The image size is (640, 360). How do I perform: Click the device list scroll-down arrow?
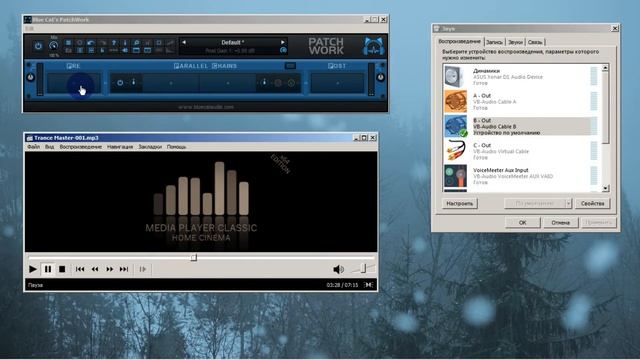coord(605,188)
